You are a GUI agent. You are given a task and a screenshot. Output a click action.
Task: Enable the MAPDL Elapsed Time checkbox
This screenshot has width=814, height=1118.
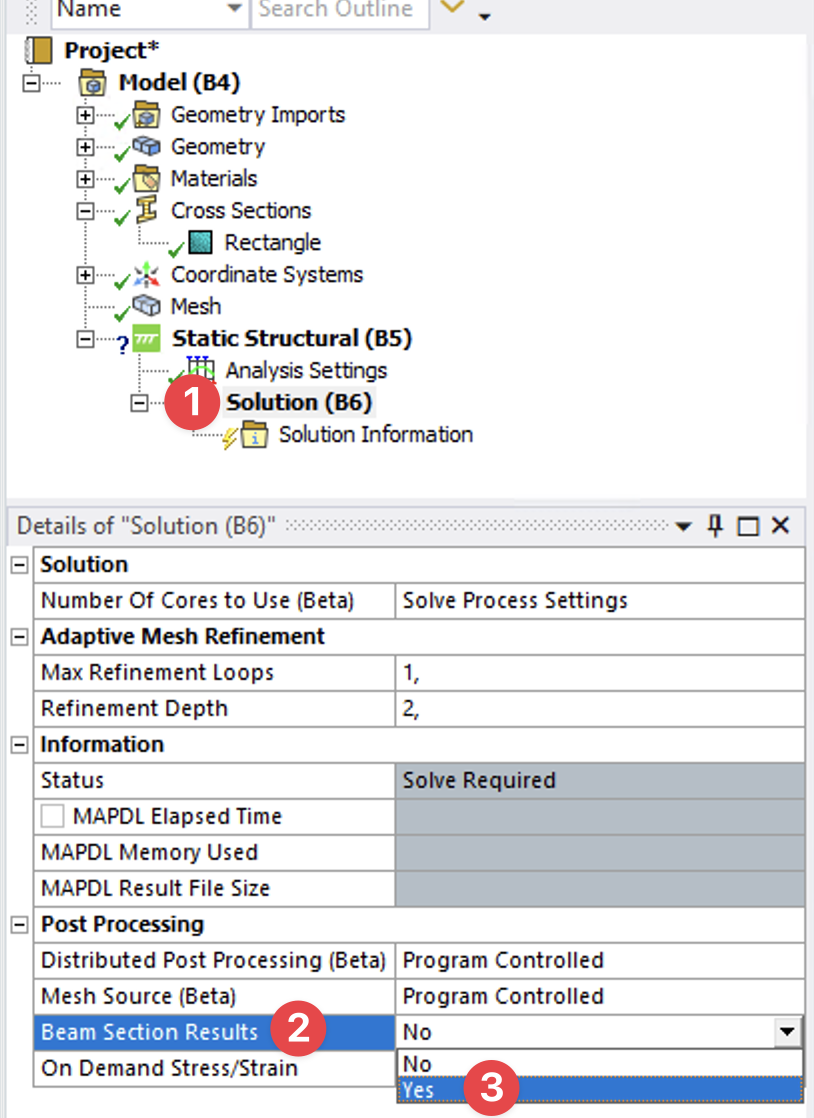click(53, 817)
